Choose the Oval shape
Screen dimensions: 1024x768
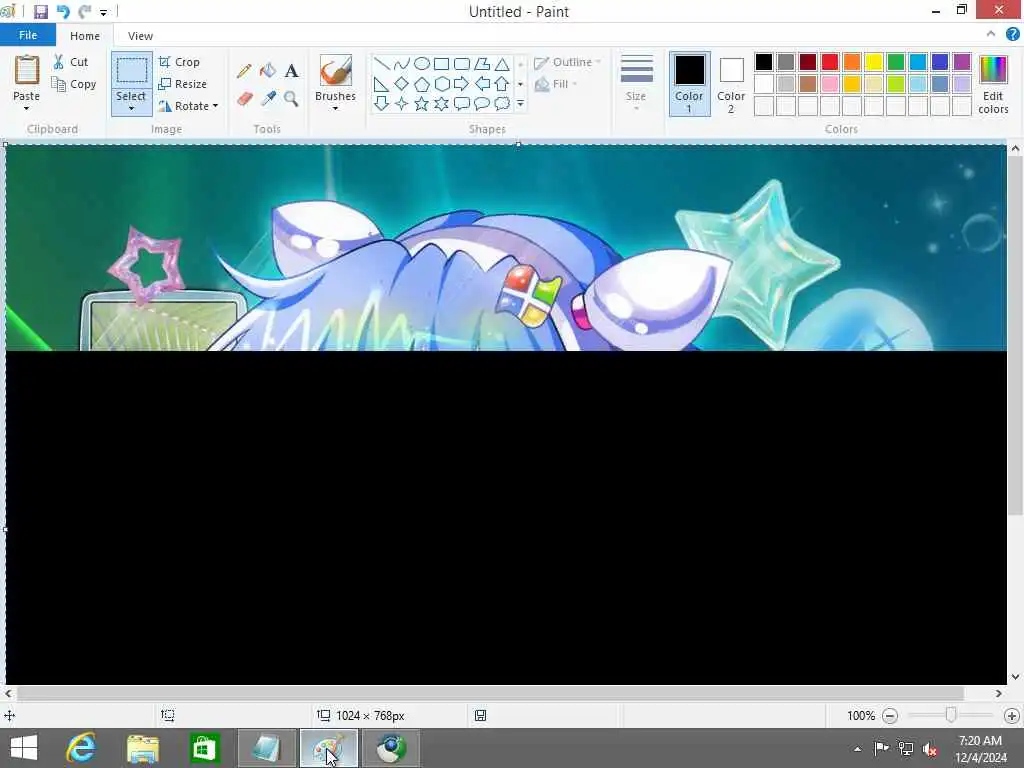click(x=422, y=63)
